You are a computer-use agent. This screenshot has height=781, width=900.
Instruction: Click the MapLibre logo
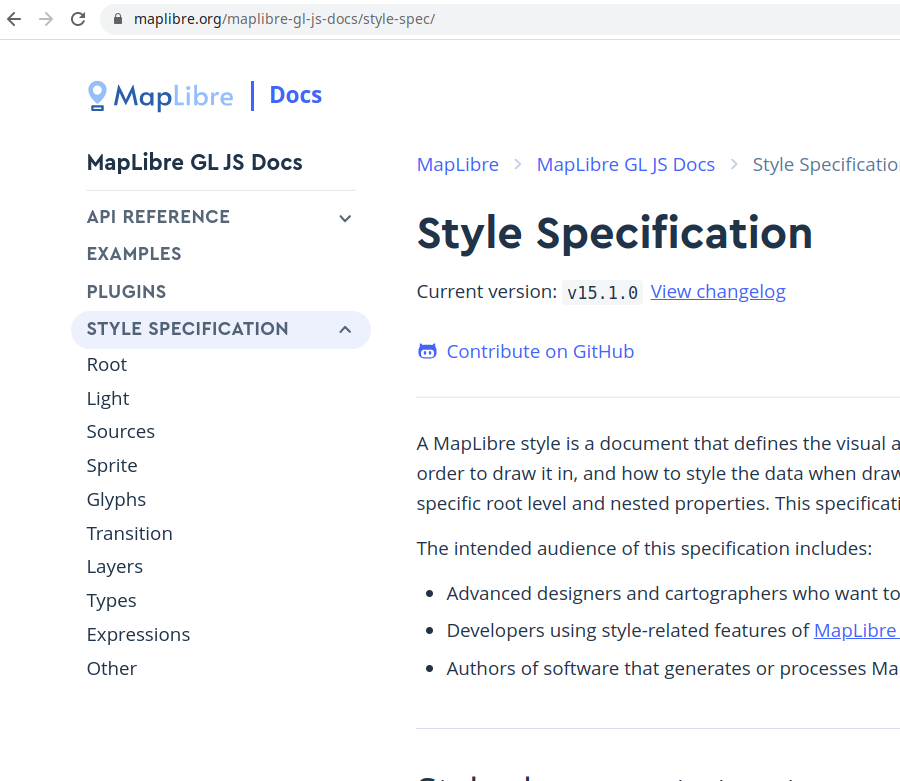(x=161, y=96)
